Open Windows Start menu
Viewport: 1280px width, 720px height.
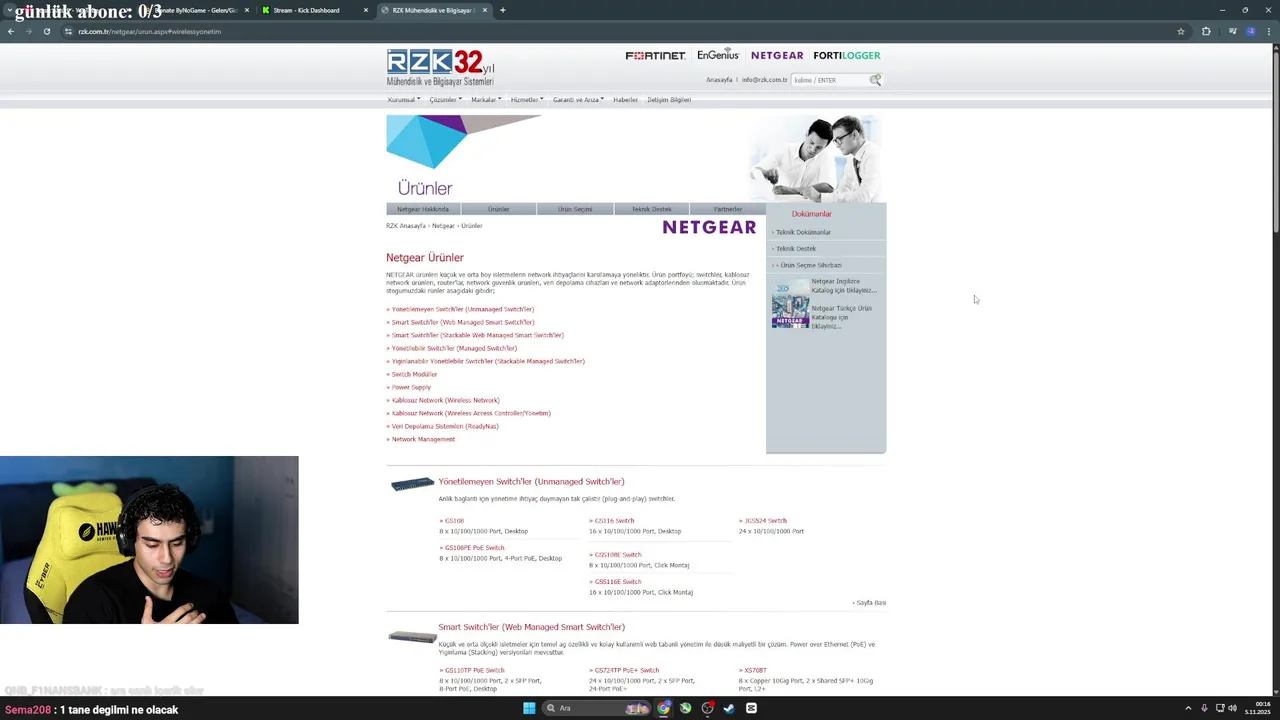pyautogui.click(x=529, y=708)
